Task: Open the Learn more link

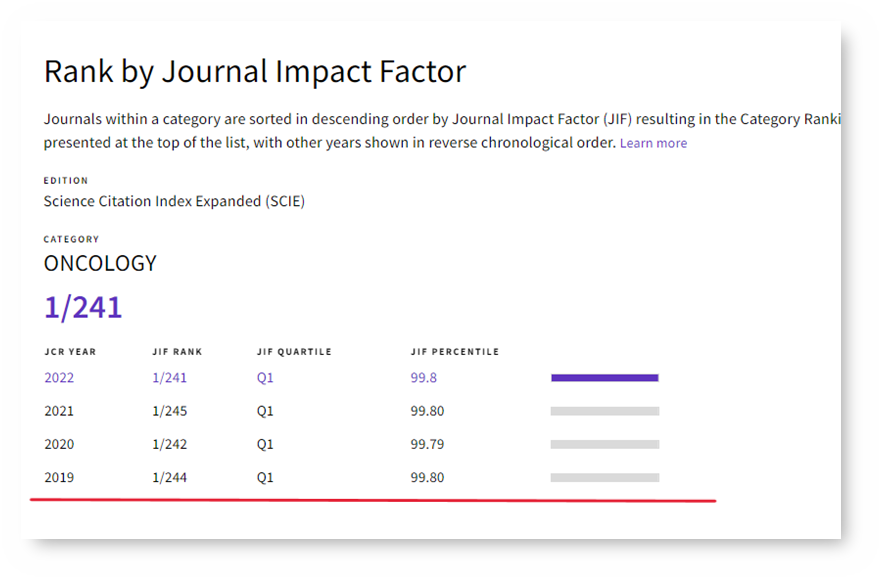Action: click(653, 143)
